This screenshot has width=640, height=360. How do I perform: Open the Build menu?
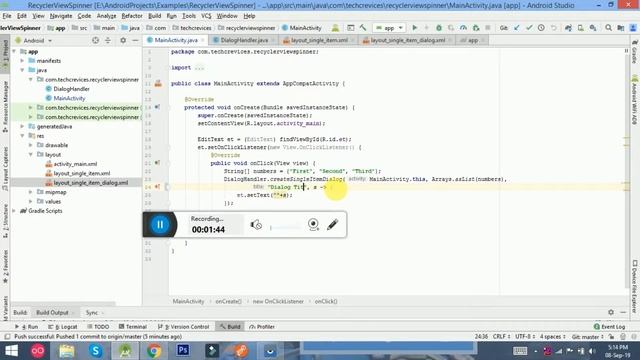tap(154, 16)
